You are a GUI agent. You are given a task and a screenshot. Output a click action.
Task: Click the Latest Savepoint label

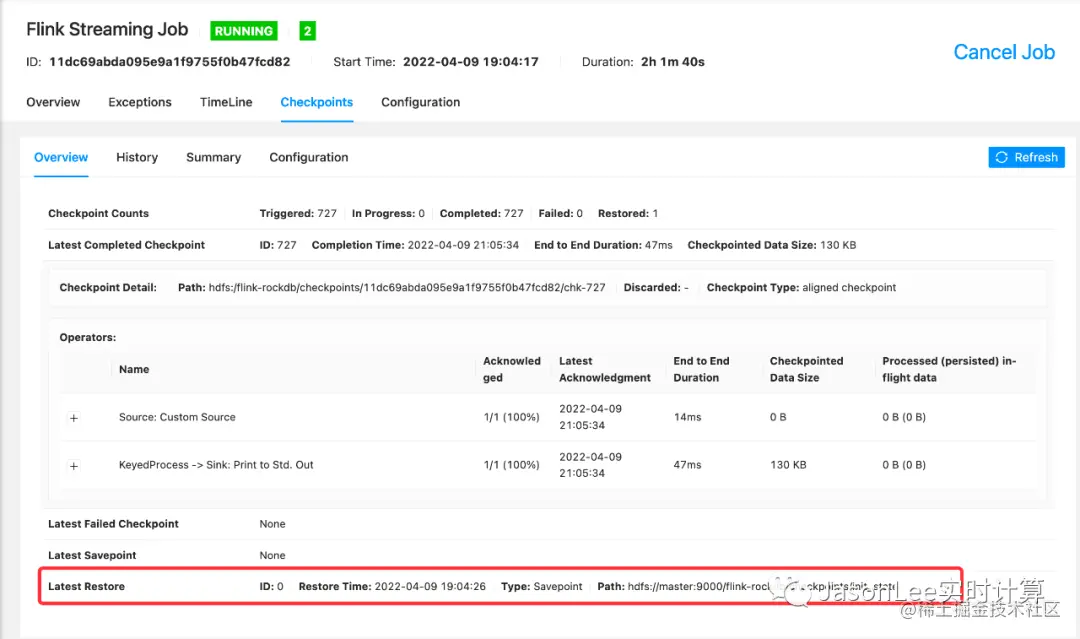pyautogui.click(x=92, y=556)
